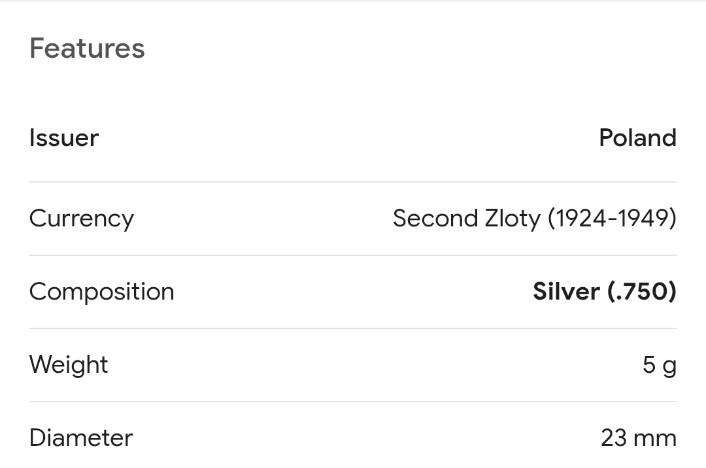This screenshot has height=468, width=706.
Task: Click the 23 mm diameter value
Action: [x=638, y=438]
